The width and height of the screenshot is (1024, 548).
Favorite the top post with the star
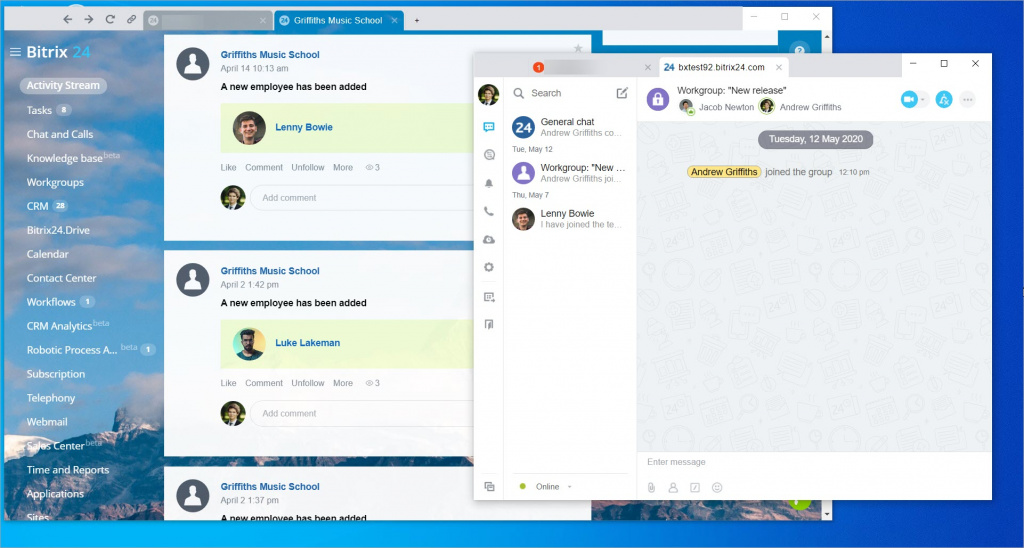click(x=578, y=48)
